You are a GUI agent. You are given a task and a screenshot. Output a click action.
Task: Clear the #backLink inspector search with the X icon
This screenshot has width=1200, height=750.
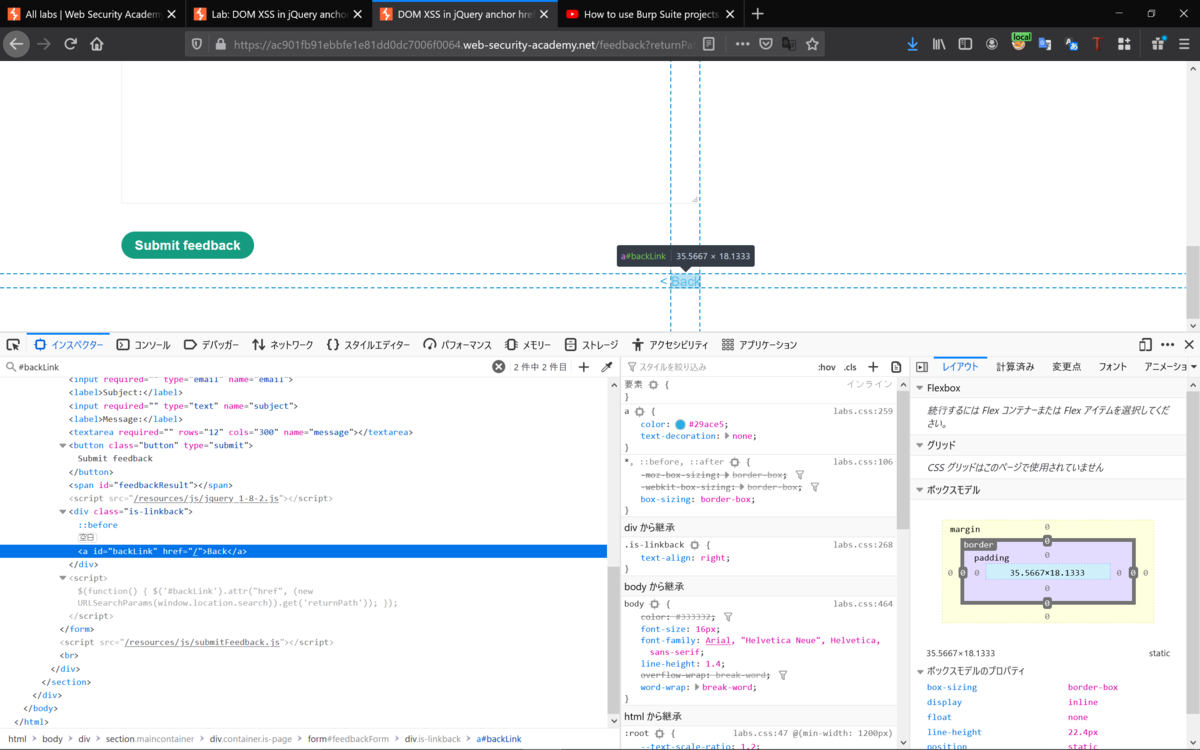click(x=498, y=367)
